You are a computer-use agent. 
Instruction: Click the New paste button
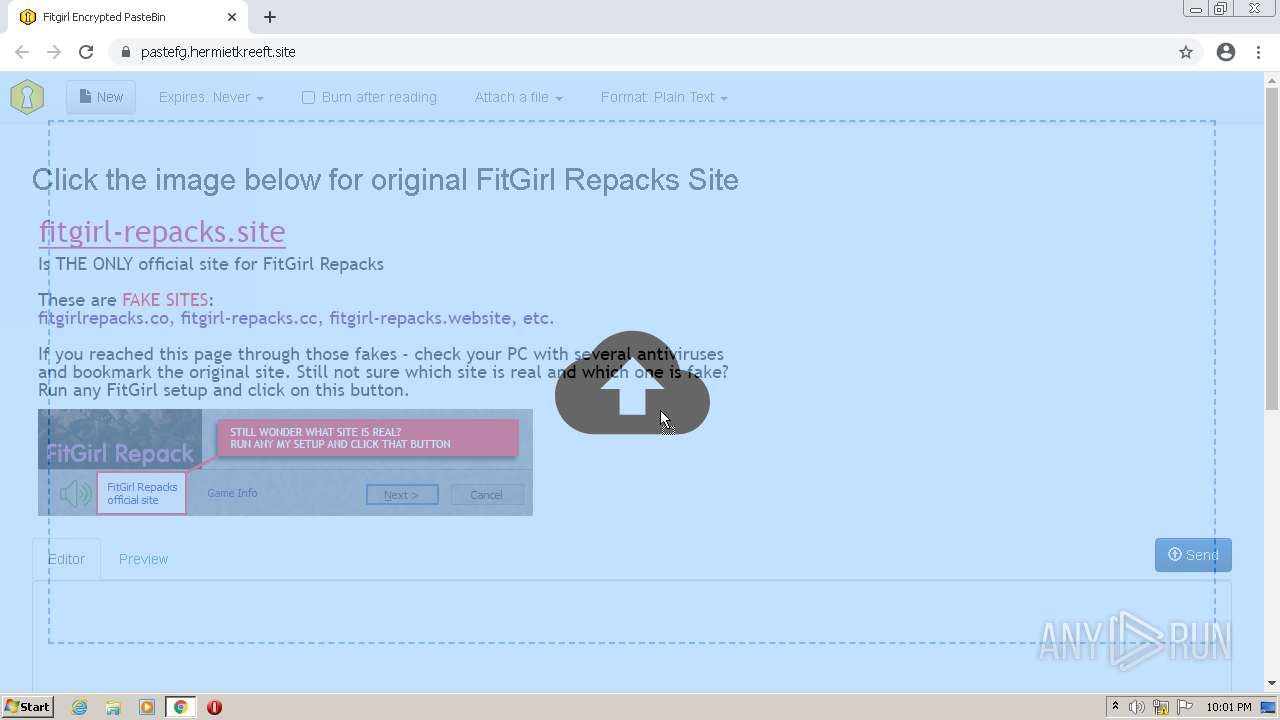pyautogui.click(x=101, y=97)
